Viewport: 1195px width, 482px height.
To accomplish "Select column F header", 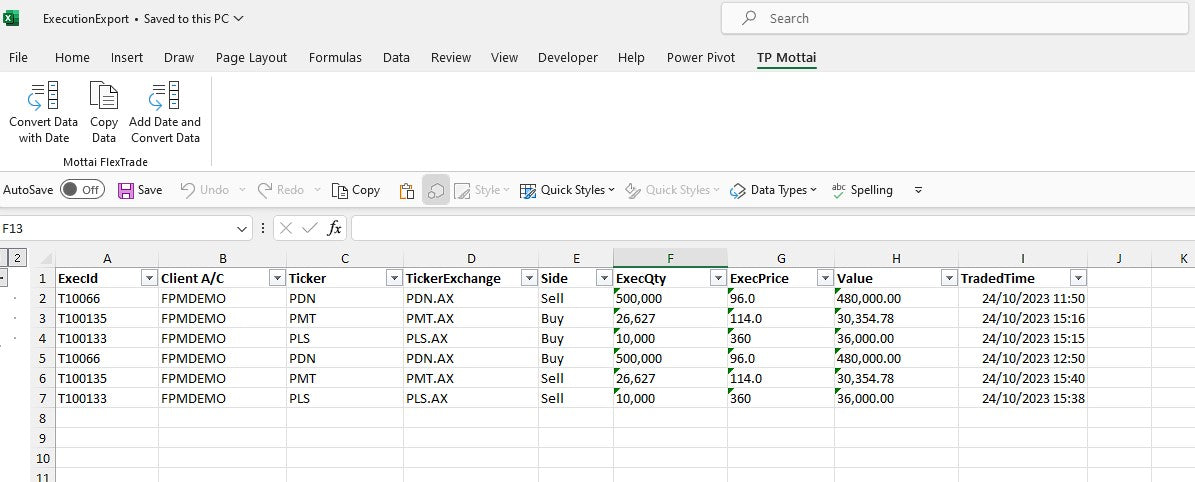I will click(670, 259).
